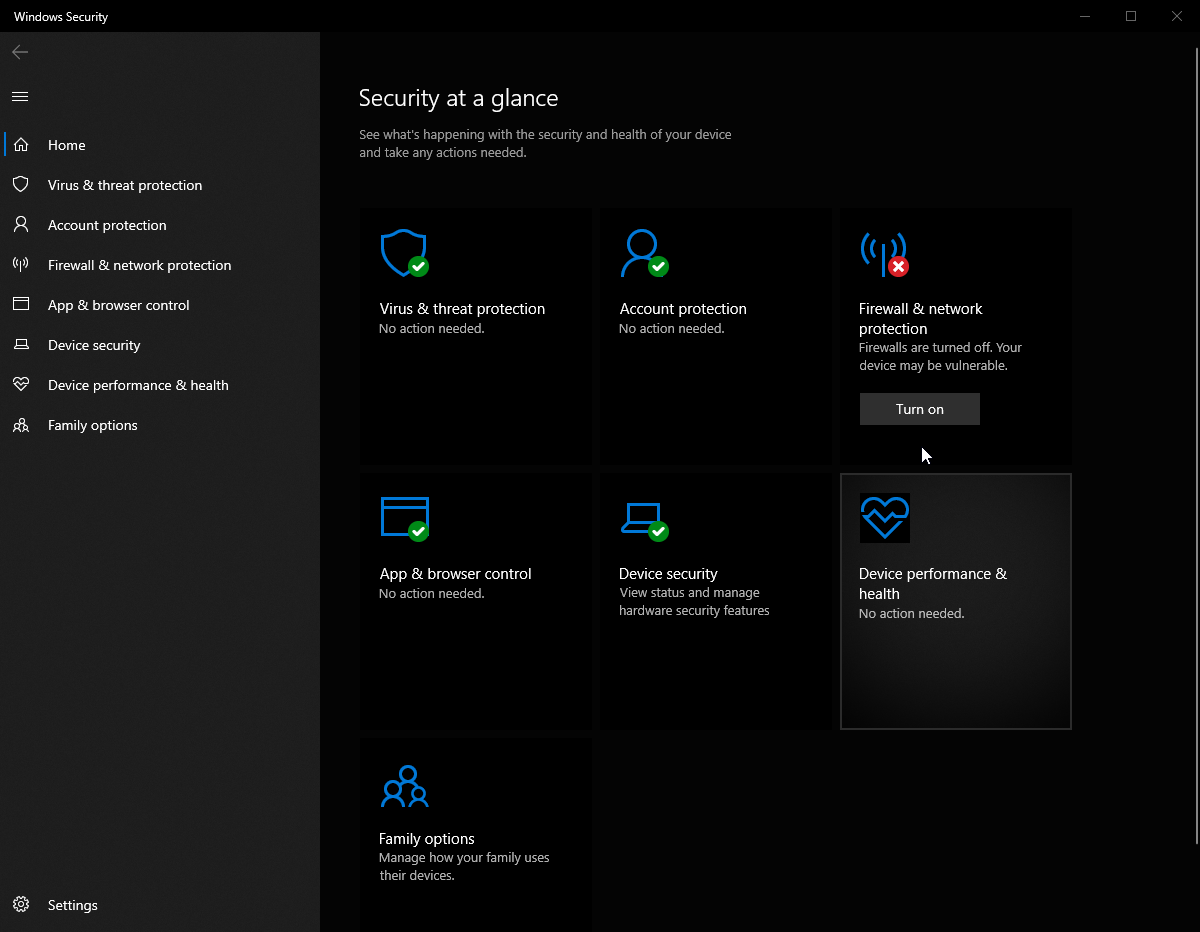Minimize the Windows Security window

click(x=1085, y=16)
